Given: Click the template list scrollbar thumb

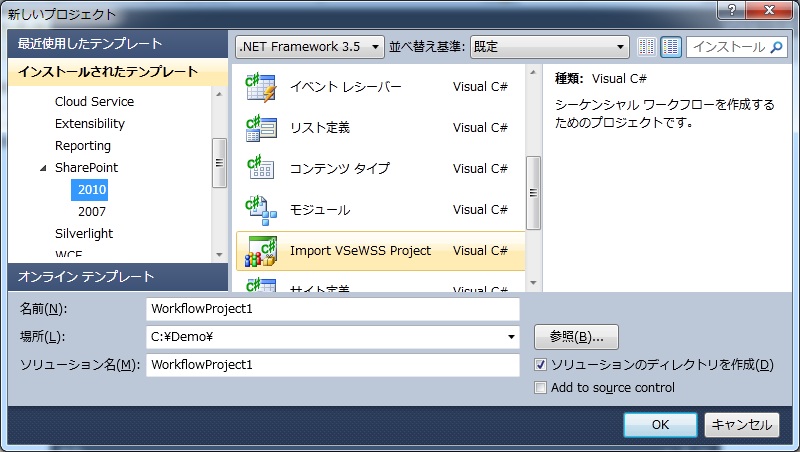Looking at the screenshot, I should 533,193.
